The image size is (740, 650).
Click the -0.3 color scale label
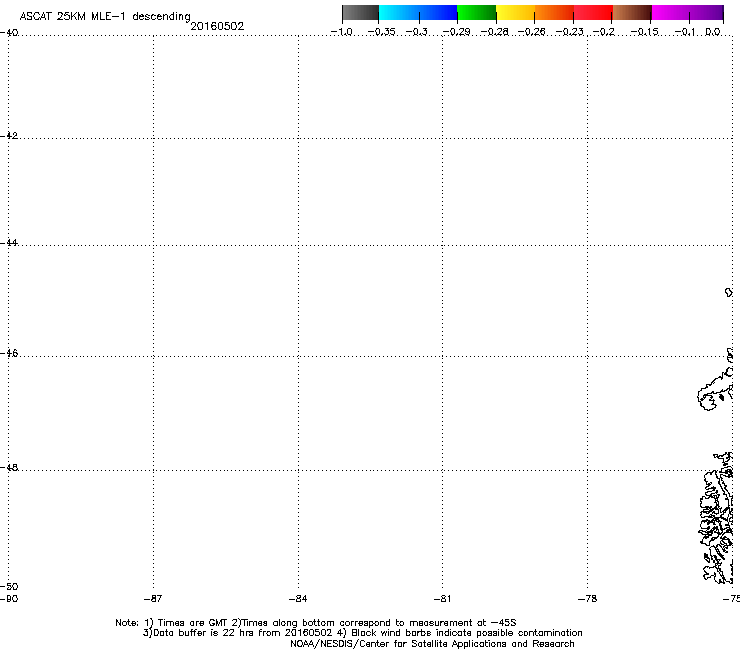pos(417,32)
